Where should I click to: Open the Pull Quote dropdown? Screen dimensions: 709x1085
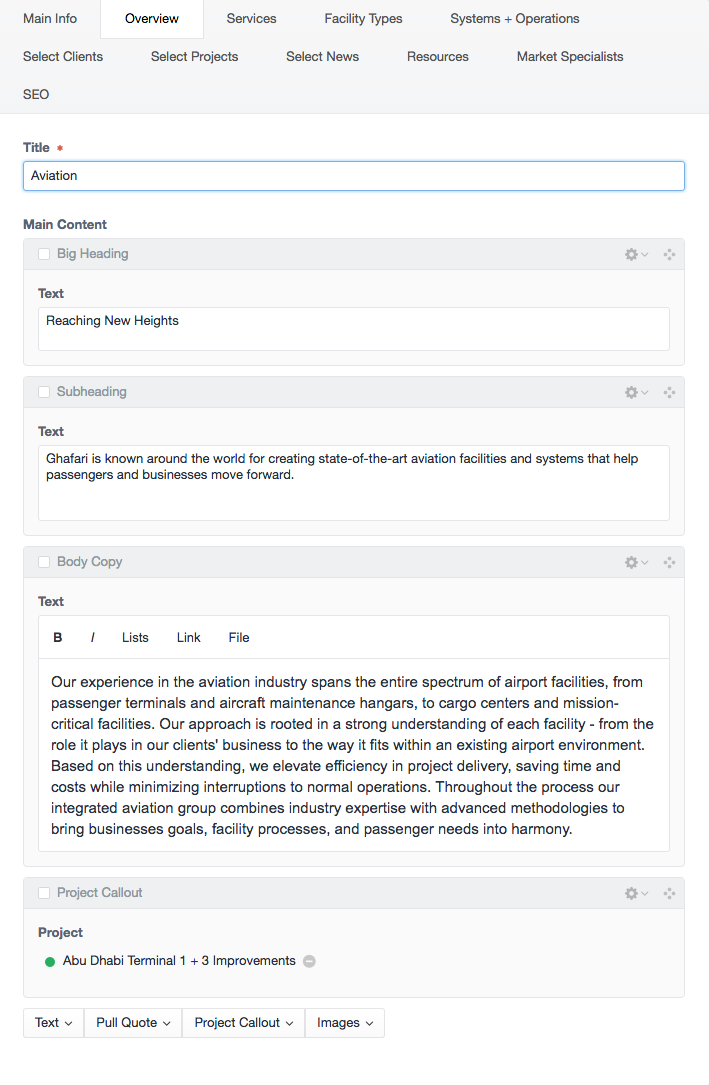click(133, 1023)
